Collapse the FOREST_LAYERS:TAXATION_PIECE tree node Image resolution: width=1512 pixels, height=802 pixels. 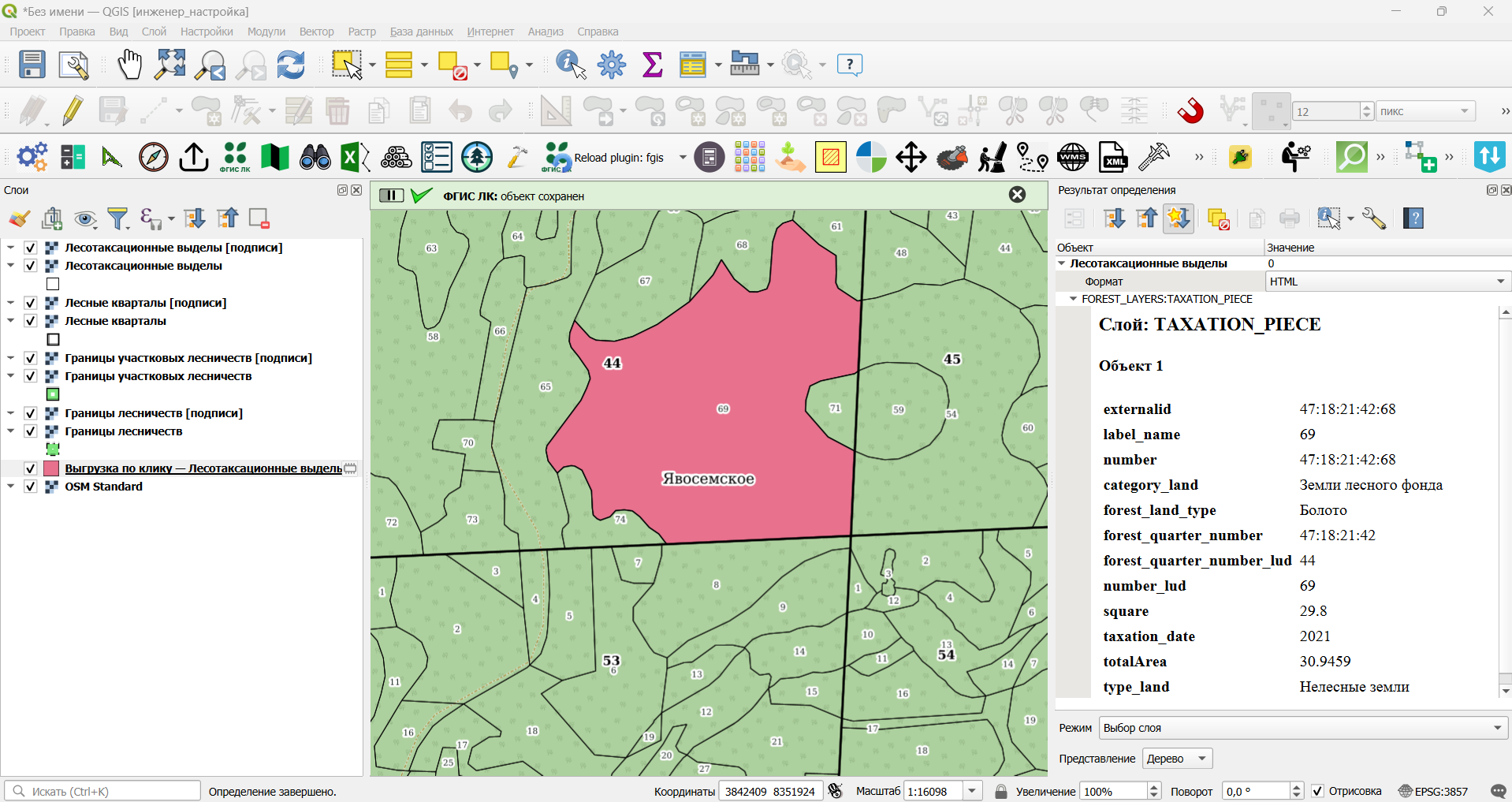coord(1073,299)
